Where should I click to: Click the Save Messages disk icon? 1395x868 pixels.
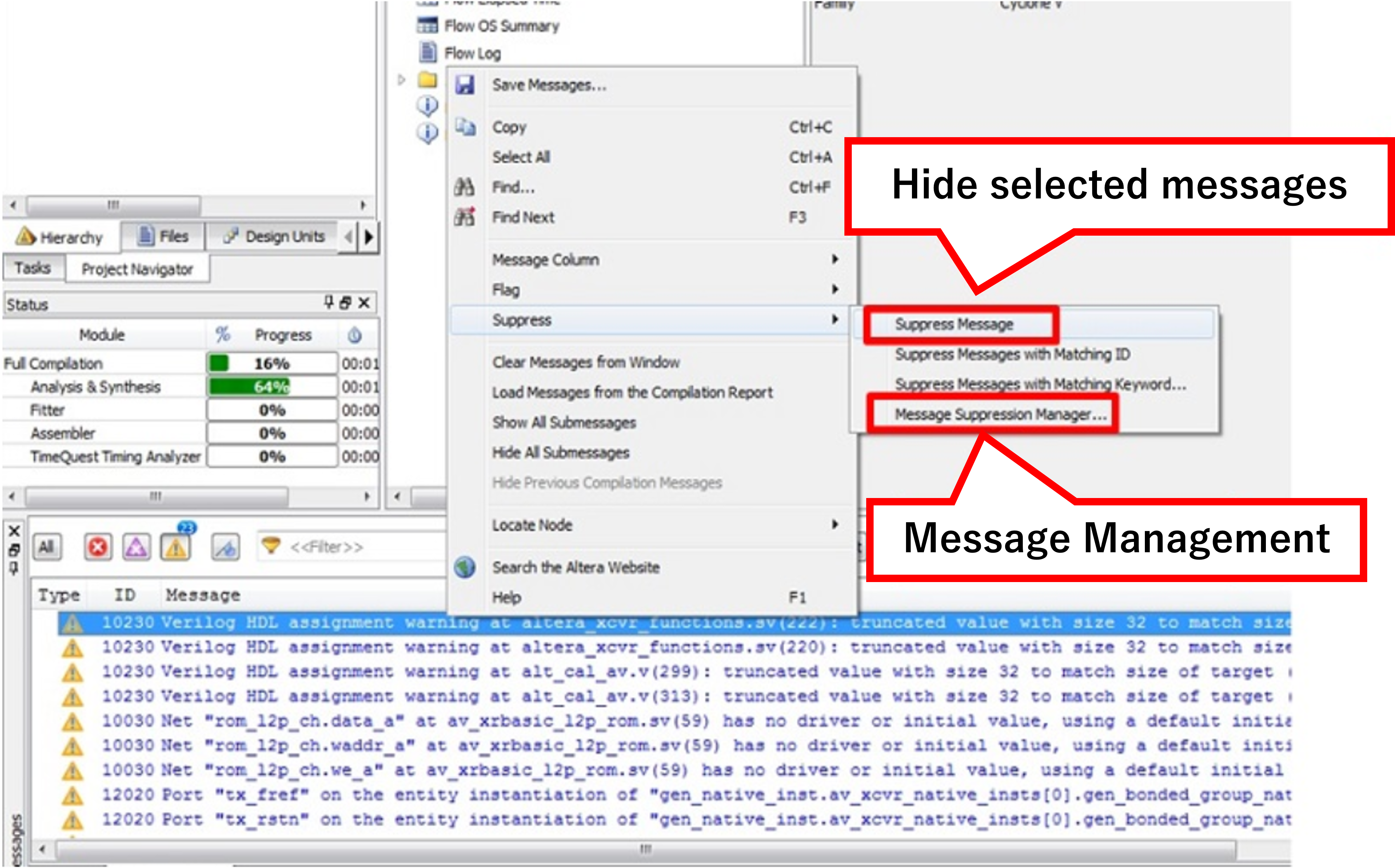point(465,85)
